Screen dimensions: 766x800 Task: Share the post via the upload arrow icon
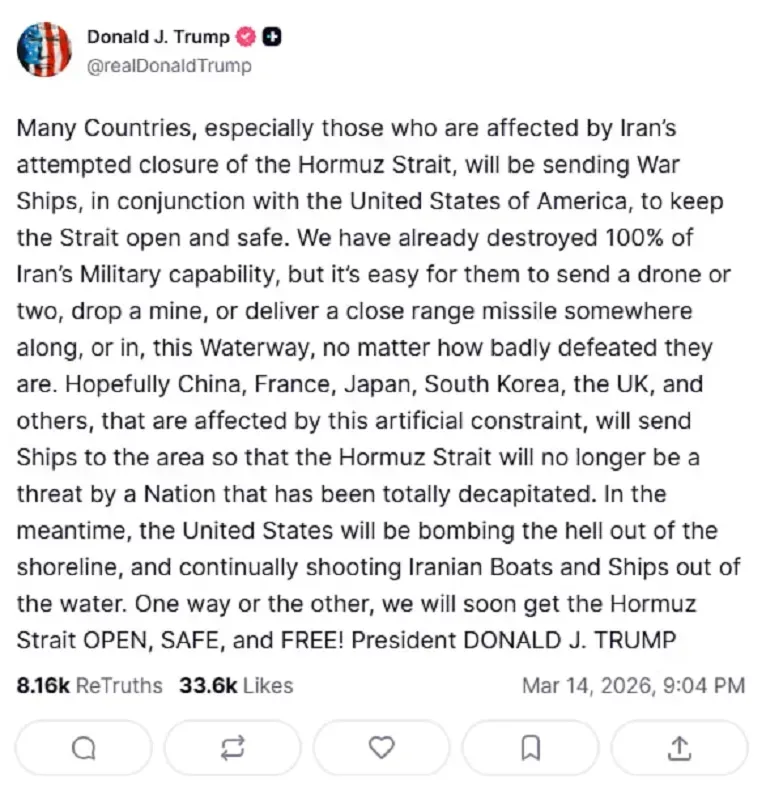(x=679, y=747)
